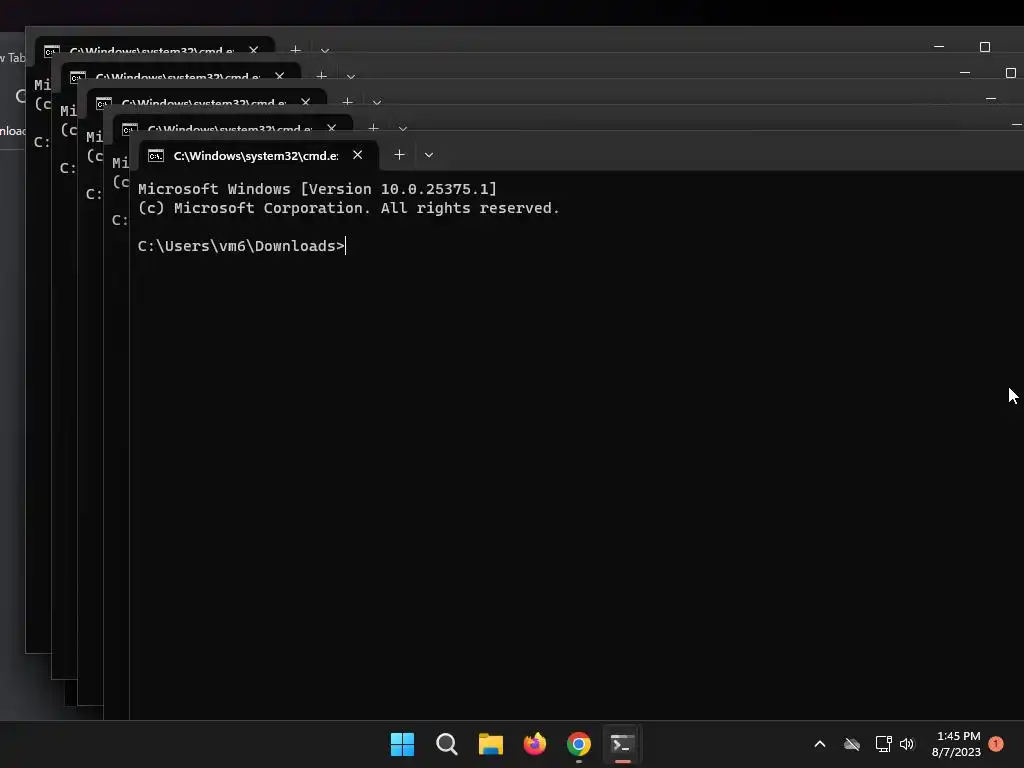Minimize the second-rearmost Terminal window
Screen dimensions: 1024x768
965,72
